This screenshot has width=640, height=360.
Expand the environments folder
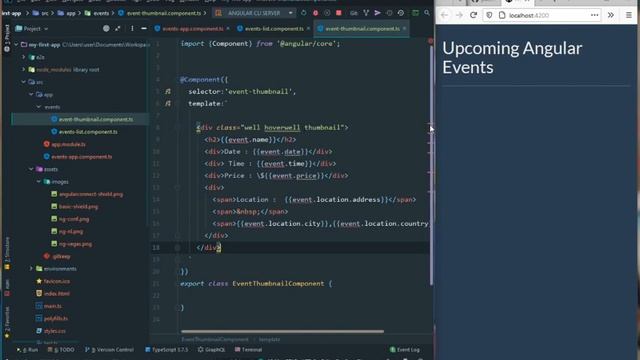31,269
